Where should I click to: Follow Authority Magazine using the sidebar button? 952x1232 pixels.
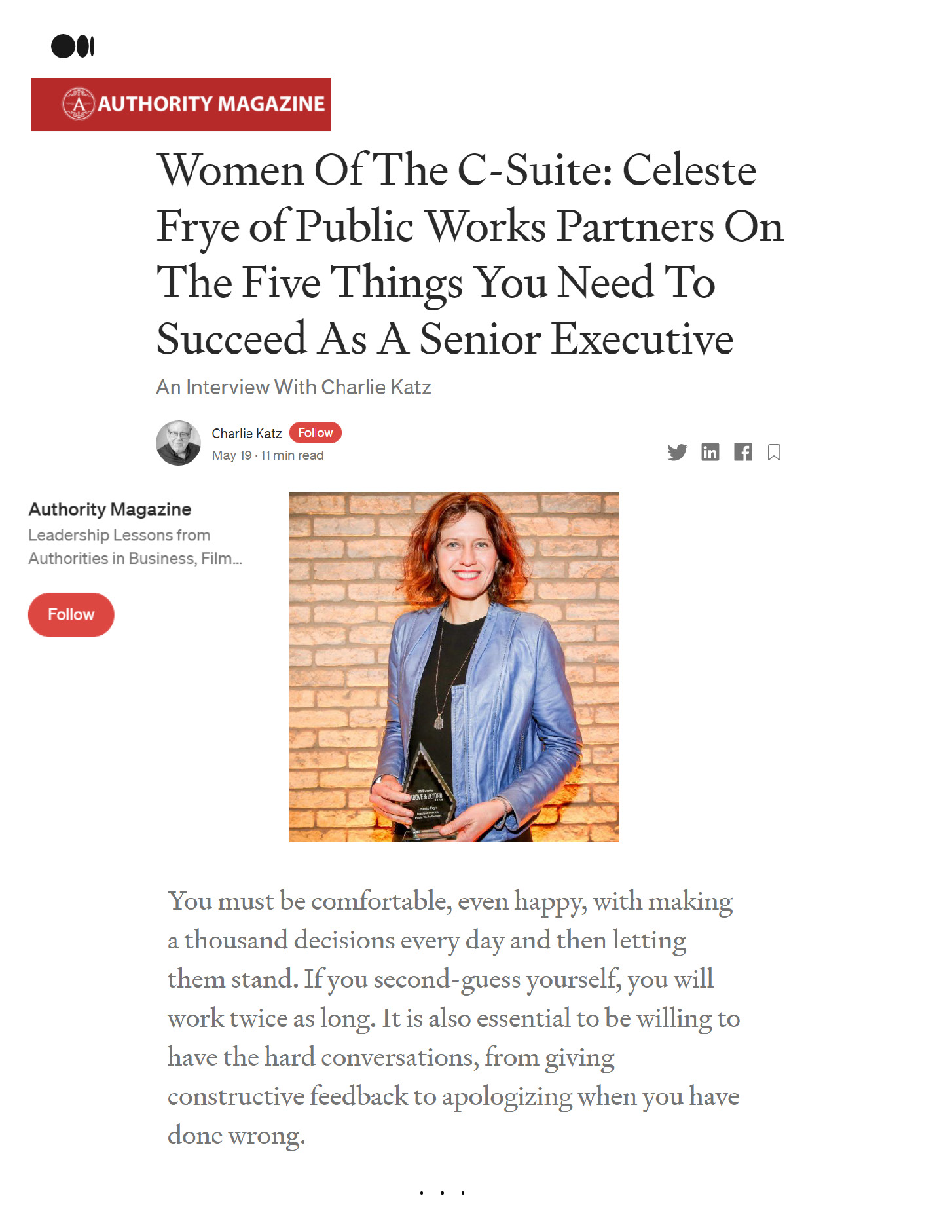(71, 614)
